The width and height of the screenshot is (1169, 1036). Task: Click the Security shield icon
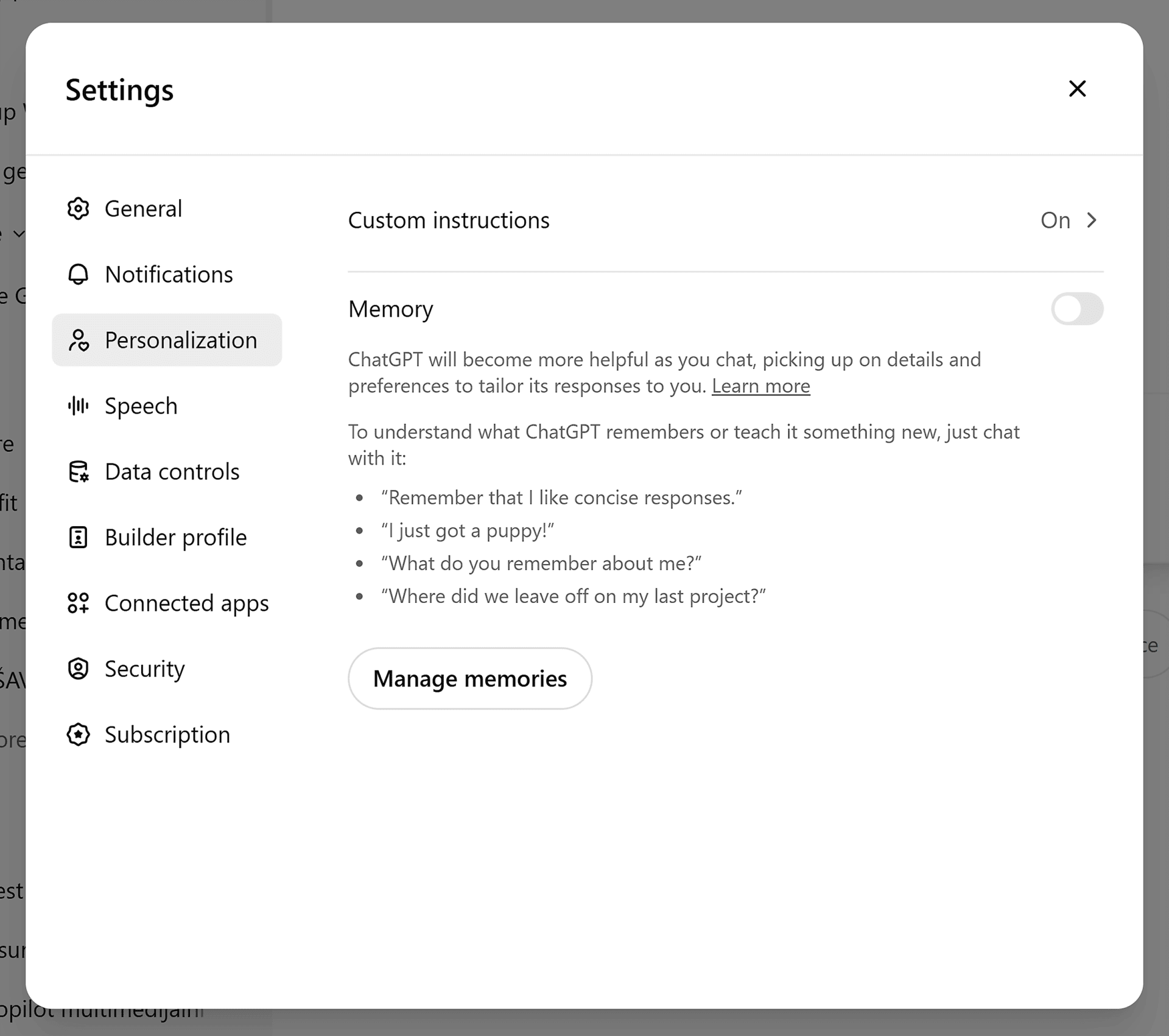point(78,669)
